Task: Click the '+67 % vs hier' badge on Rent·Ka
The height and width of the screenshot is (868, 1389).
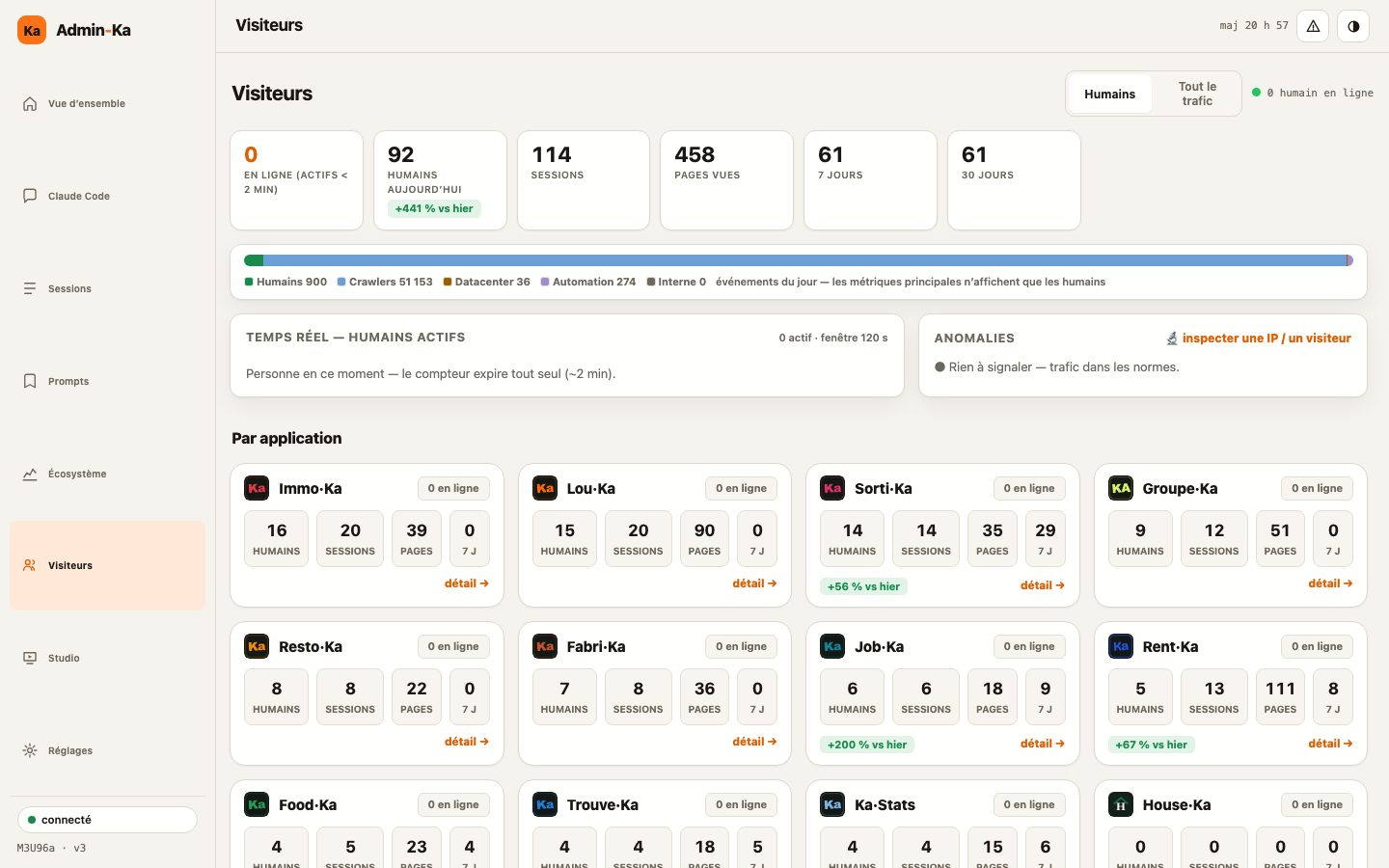Action: click(1152, 745)
